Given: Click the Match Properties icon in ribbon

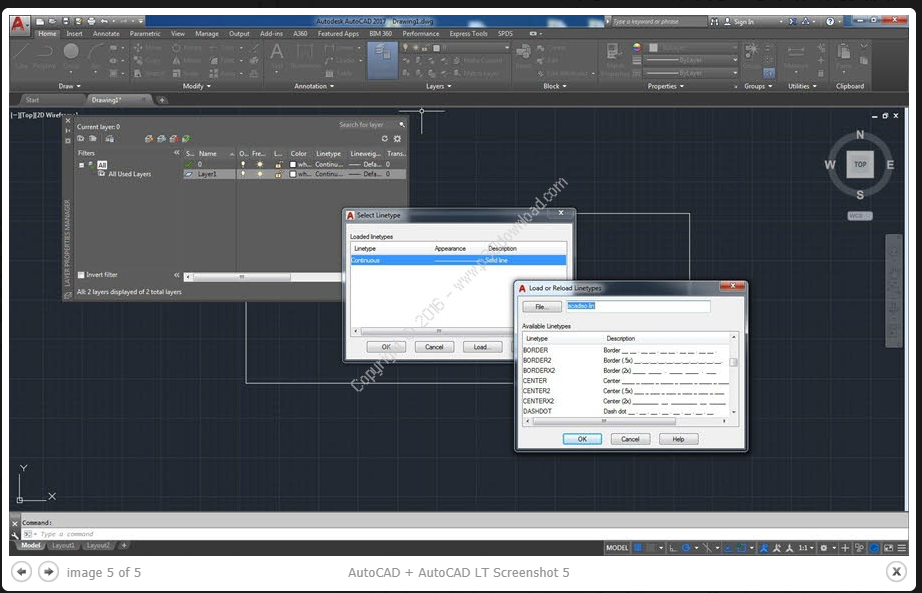Looking at the screenshot, I should (614, 53).
